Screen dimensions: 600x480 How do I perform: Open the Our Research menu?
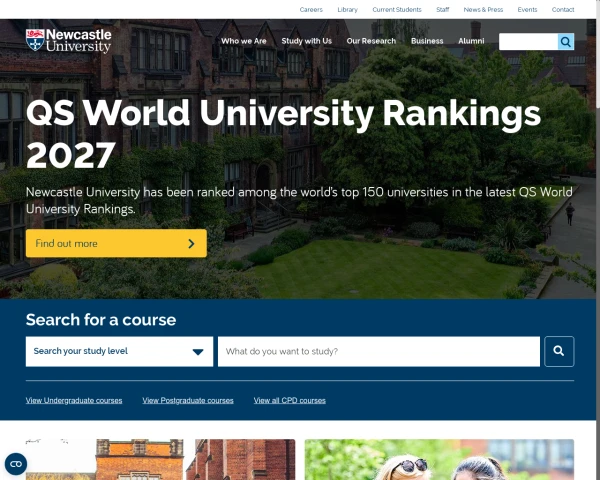pos(371,41)
